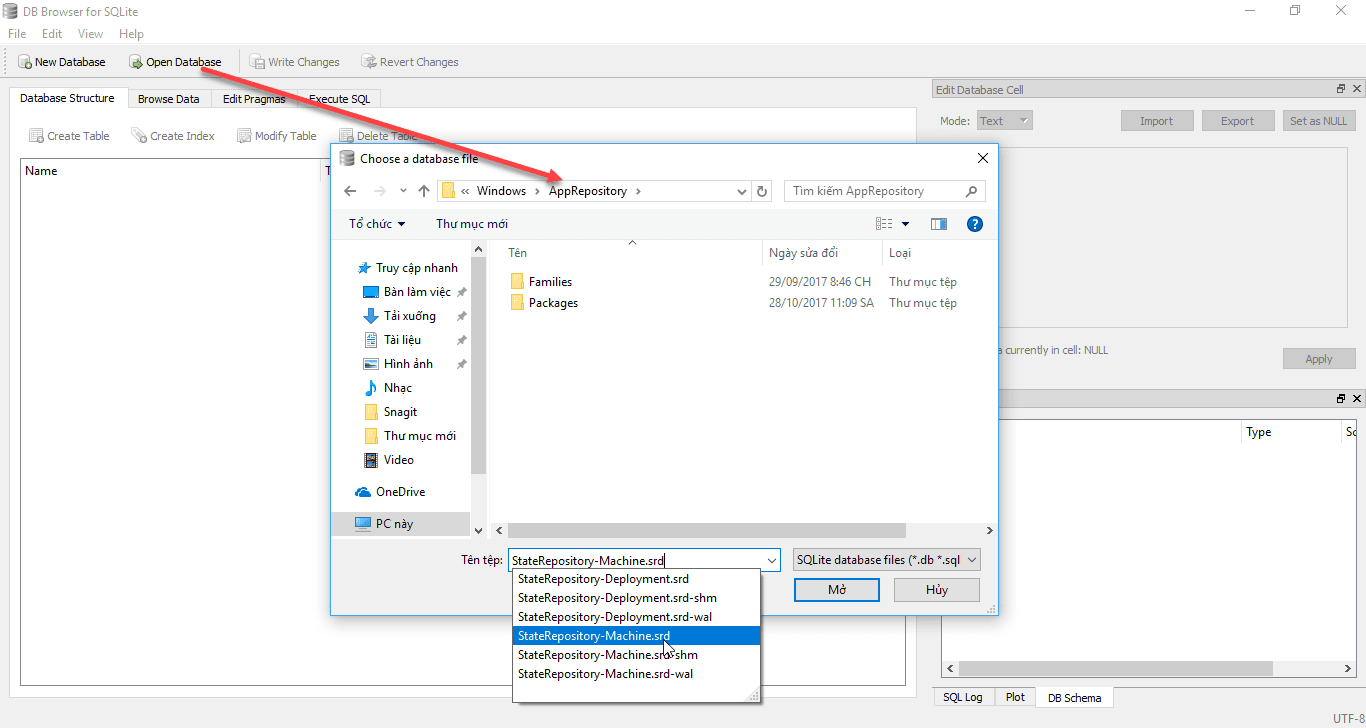Switch to Database Structure tab
The height and width of the screenshot is (728, 1366).
point(67,98)
